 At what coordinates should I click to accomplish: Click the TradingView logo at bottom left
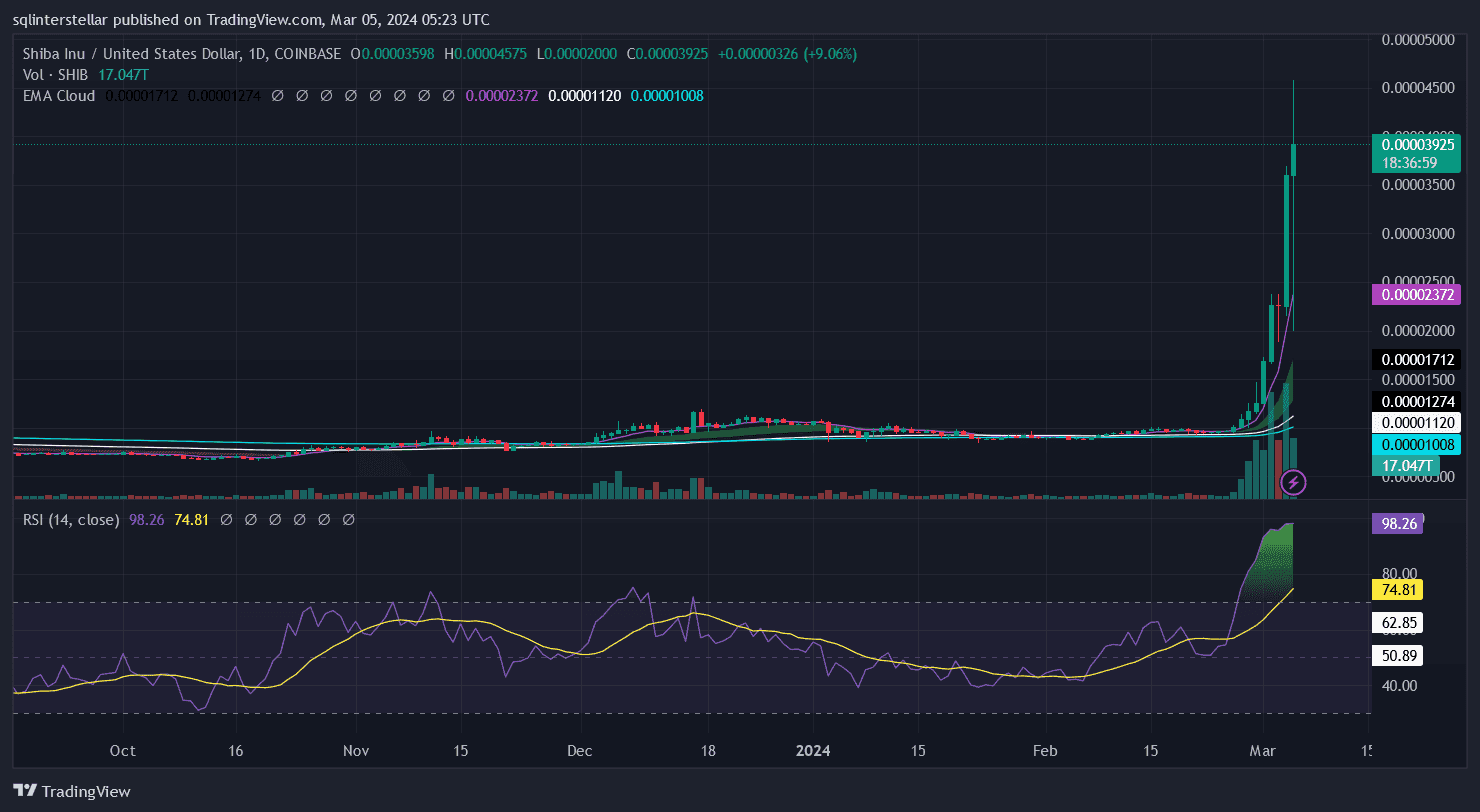coord(71,791)
